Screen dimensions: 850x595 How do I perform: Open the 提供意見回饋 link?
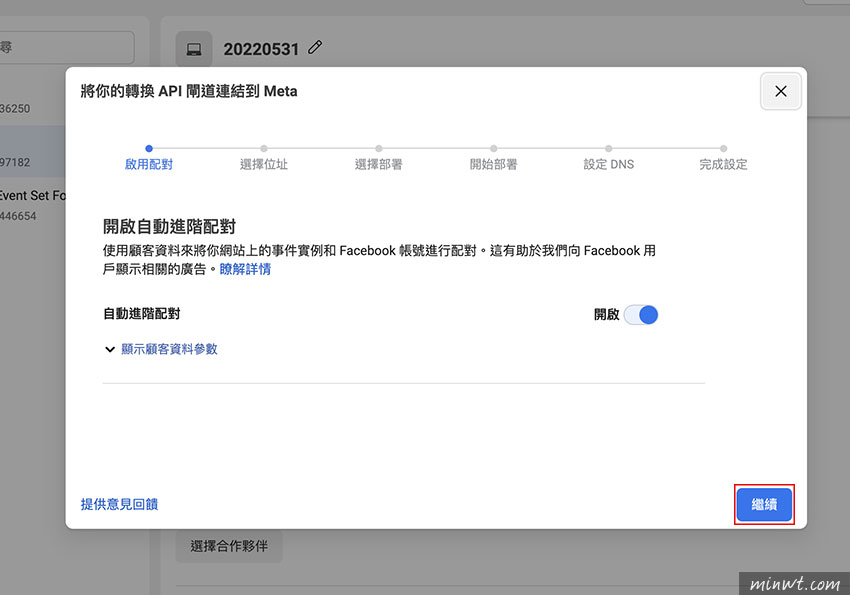point(119,505)
